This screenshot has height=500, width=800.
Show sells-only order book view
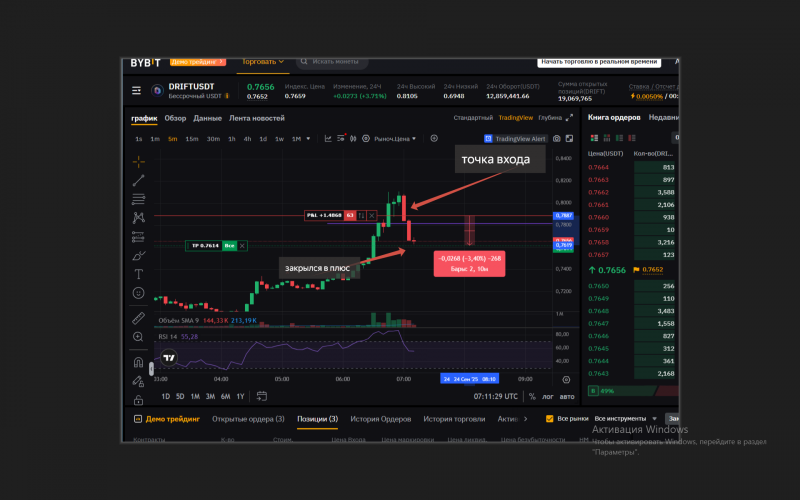pos(632,138)
